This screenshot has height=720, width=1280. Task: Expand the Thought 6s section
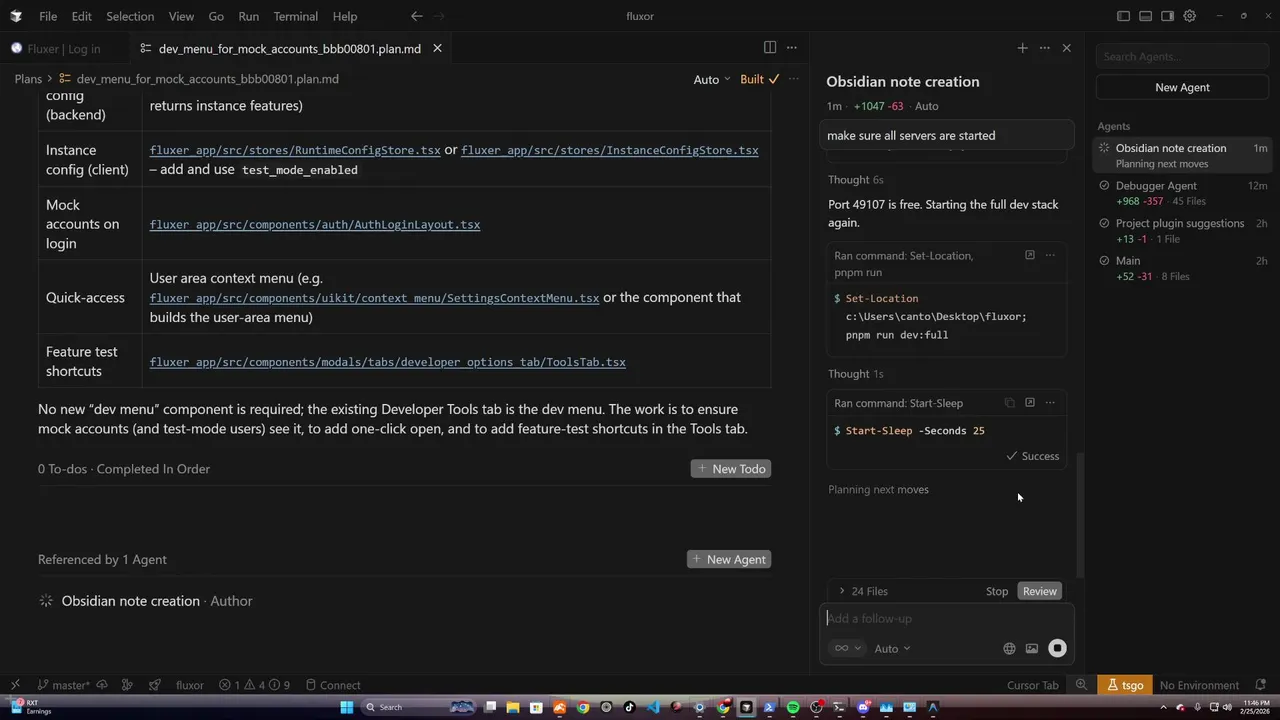pyautogui.click(x=855, y=180)
